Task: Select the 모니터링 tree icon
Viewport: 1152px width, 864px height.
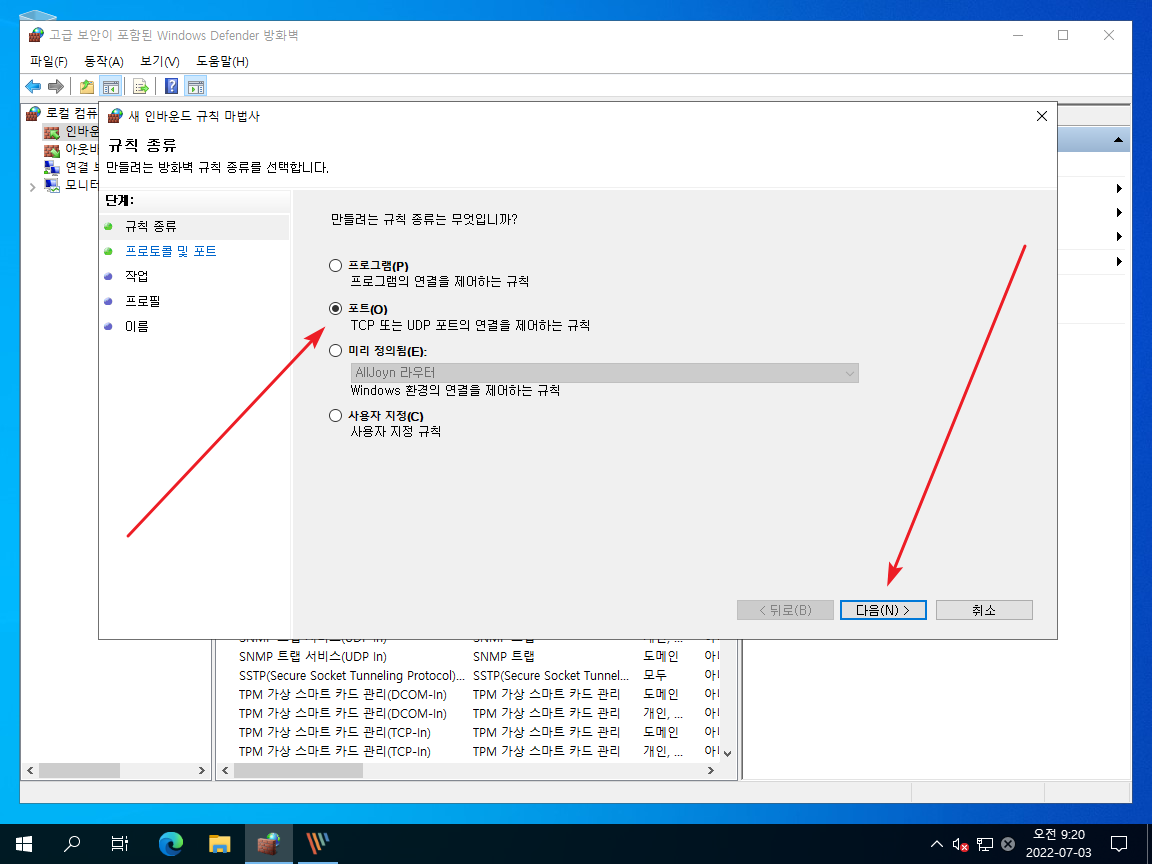Action: point(51,185)
